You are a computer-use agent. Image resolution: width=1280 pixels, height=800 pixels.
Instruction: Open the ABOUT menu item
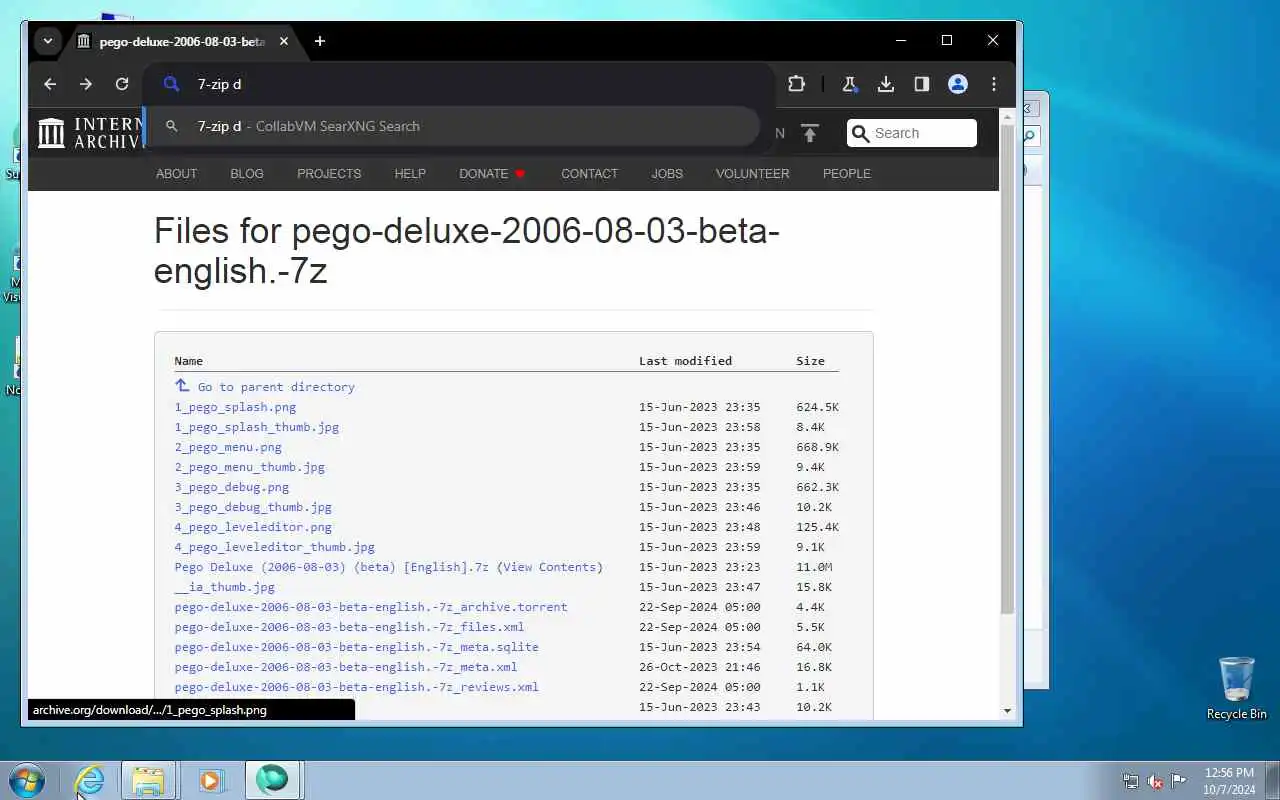click(x=176, y=174)
